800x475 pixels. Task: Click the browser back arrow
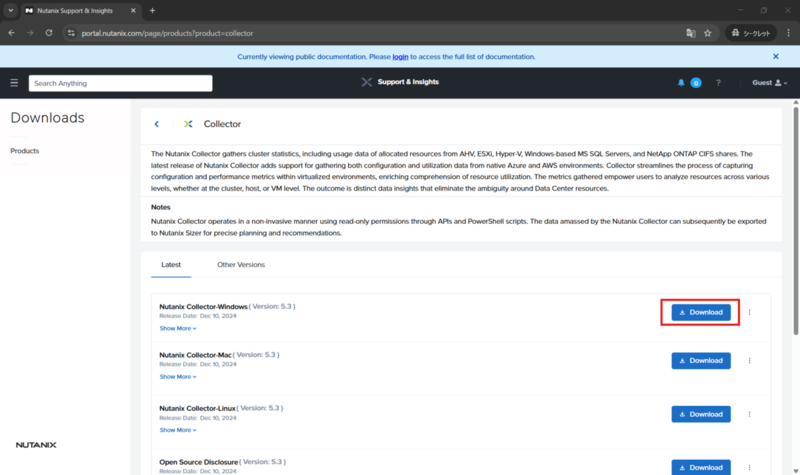[11, 33]
